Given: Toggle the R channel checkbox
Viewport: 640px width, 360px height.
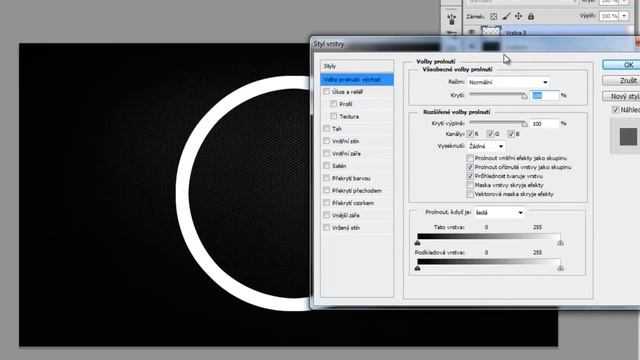Looking at the screenshot, I should 470,134.
